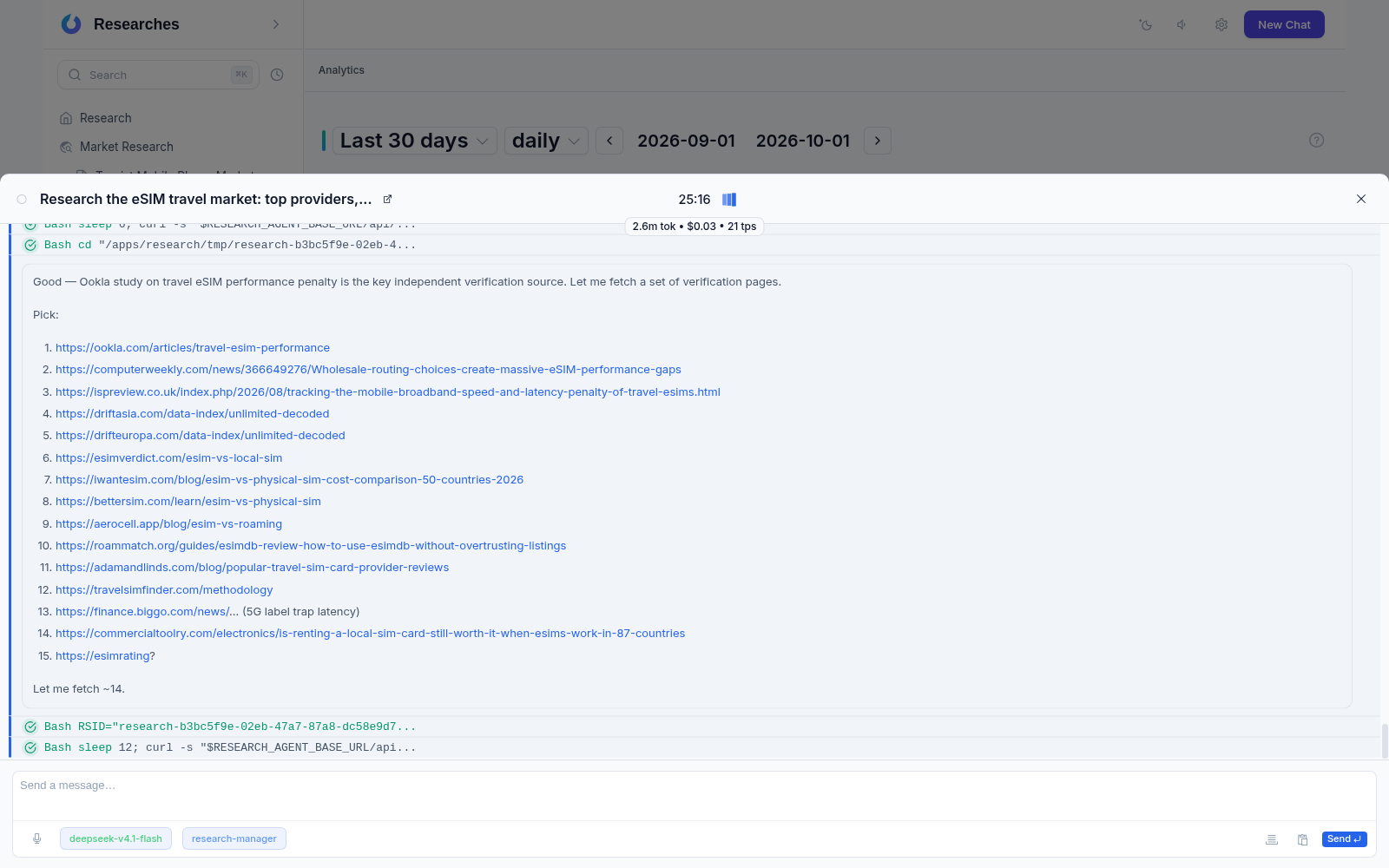Image resolution: width=1389 pixels, height=868 pixels.
Task: Open history clock icon next to search
Action: tap(277, 75)
